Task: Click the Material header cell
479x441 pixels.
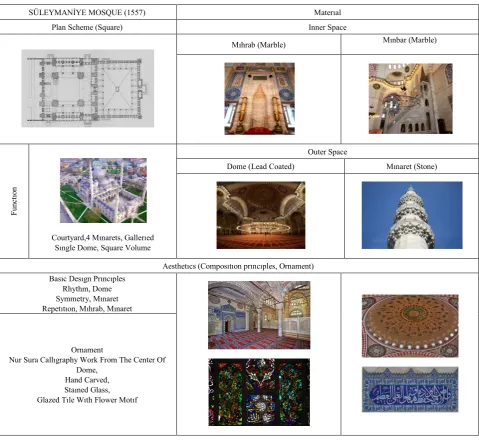Action: [x=327, y=13]
